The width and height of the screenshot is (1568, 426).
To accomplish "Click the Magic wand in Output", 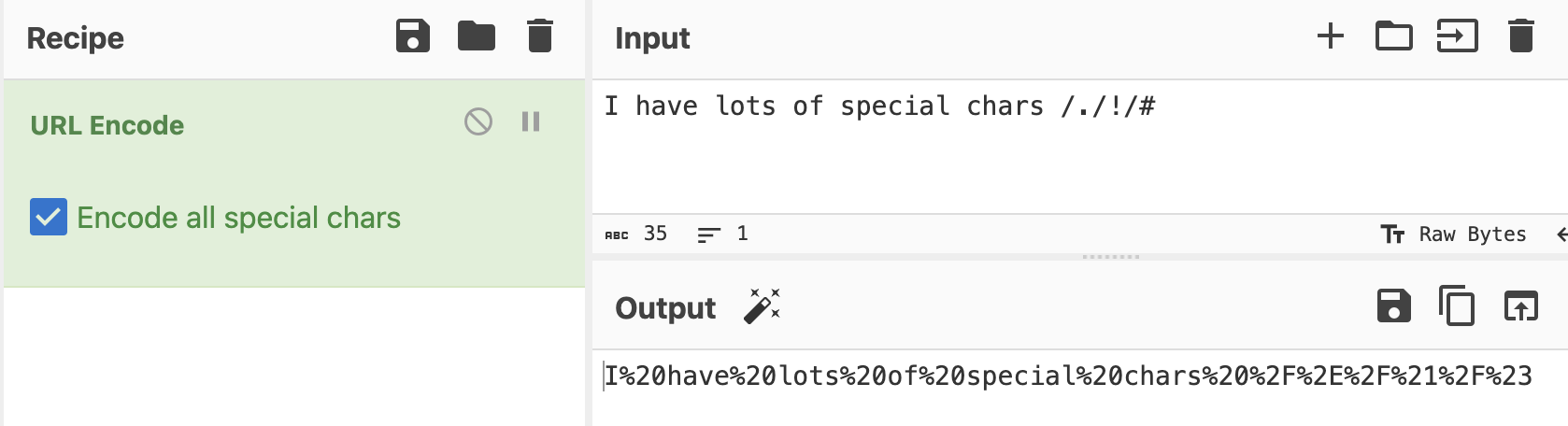I will [x=762, y=306].
